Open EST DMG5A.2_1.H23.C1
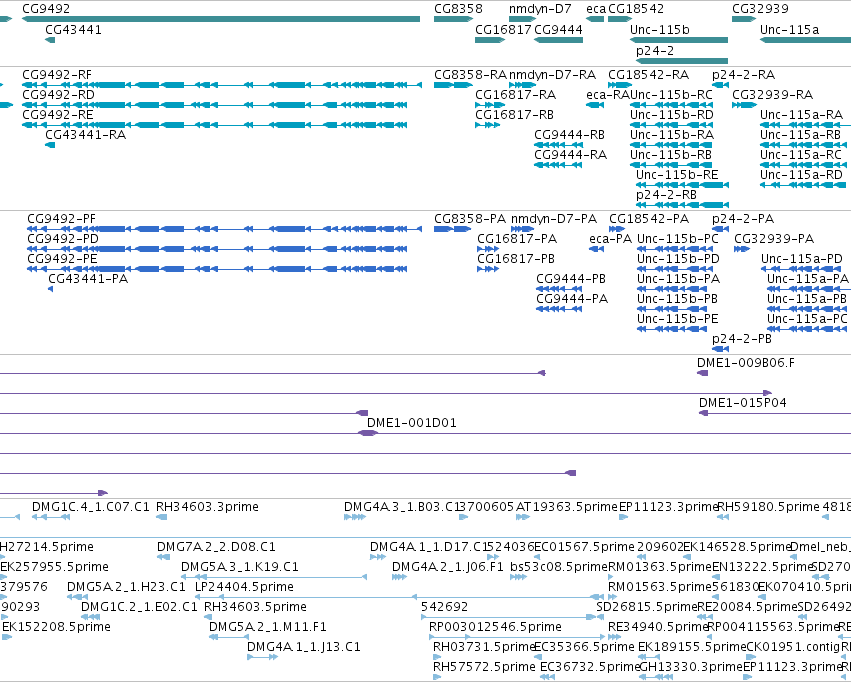Screen dimensions: 851x682 [126, 587]
